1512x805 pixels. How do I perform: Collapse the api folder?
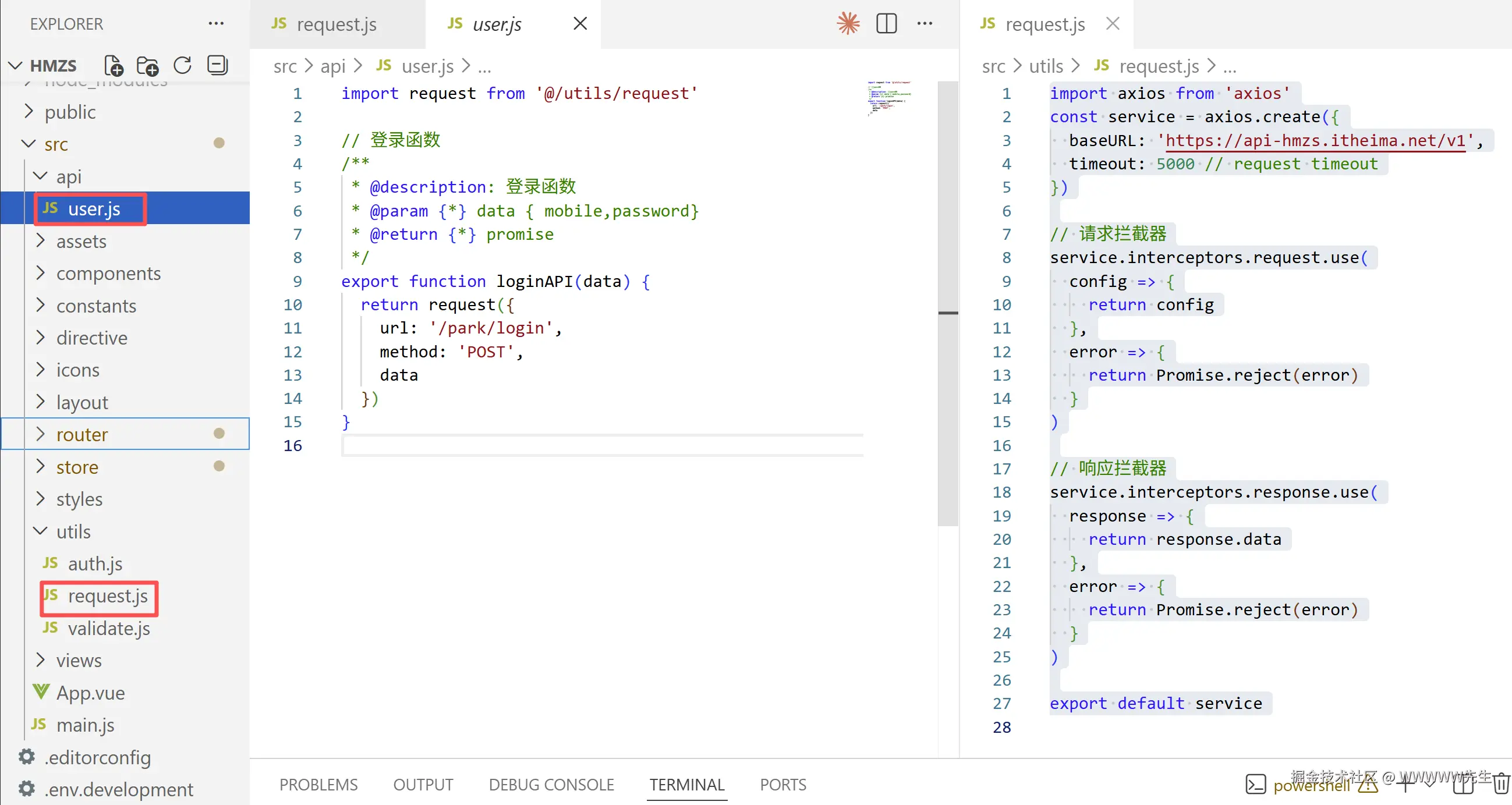(x=40, y=176)
